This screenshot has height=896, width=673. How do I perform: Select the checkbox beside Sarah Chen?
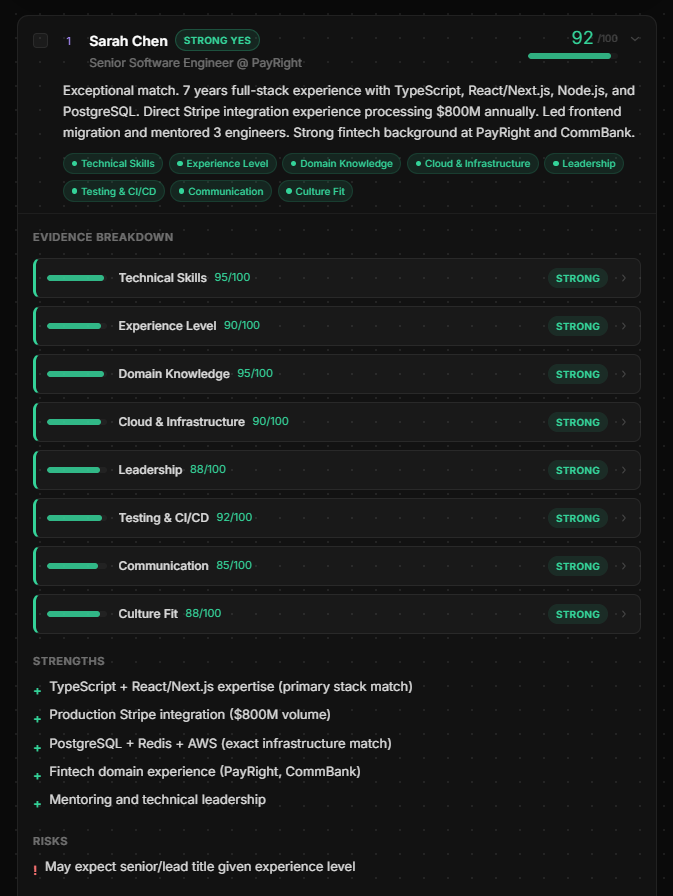(x=40, y=41)
